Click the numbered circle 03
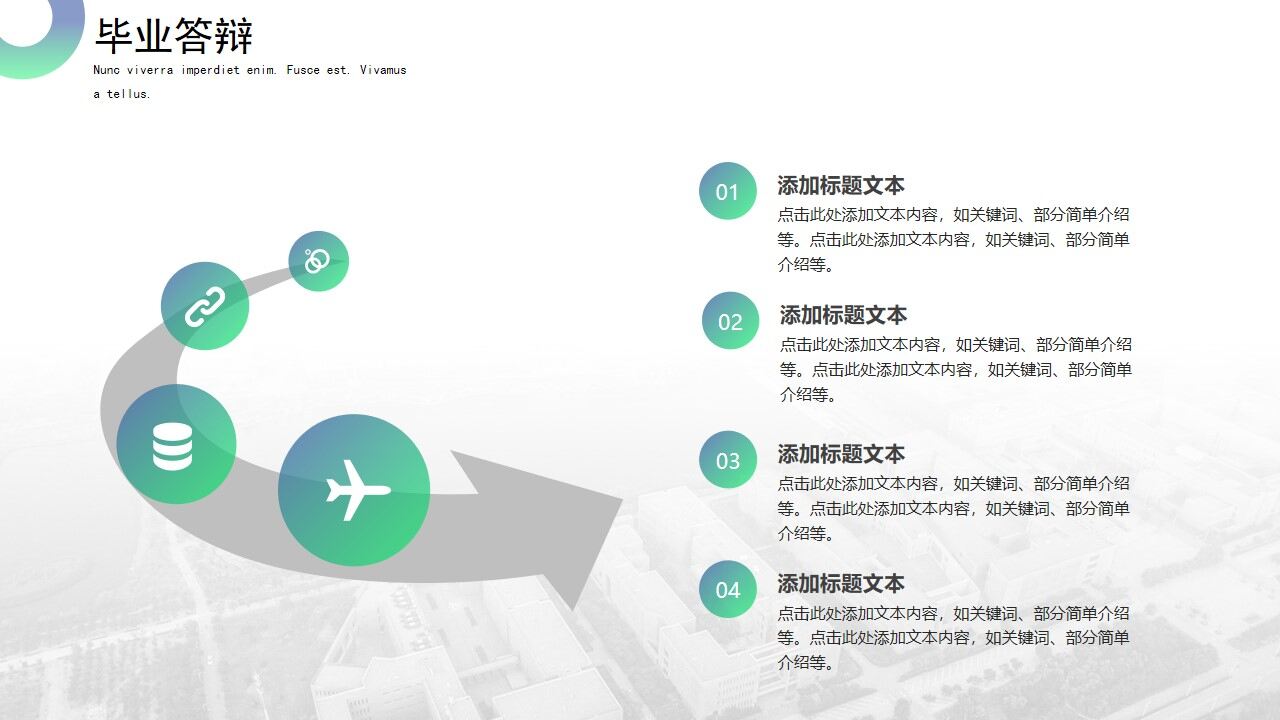Viewport: 1280px width, 720px height. pyautogui.click(x=727, y=460)
